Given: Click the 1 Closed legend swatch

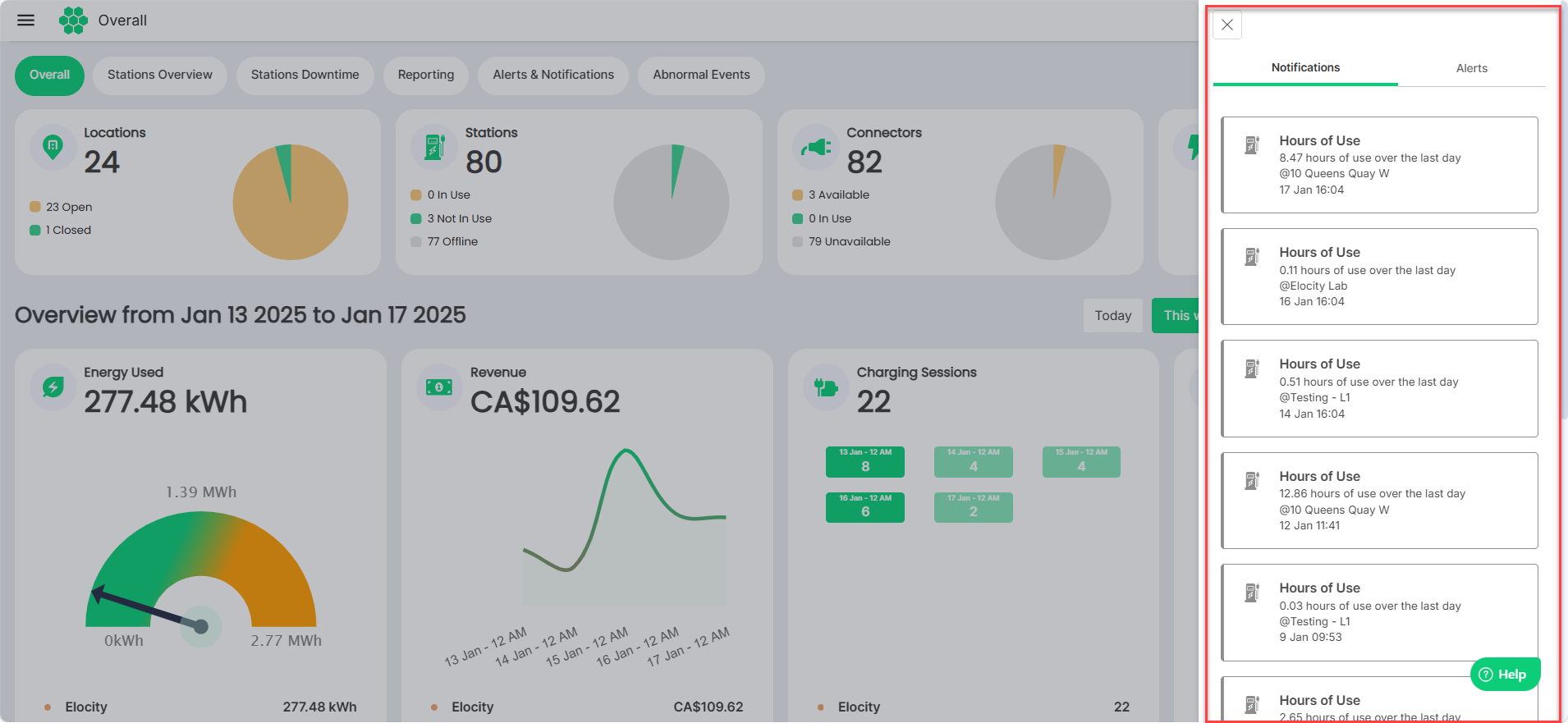Looking at the screenshot, I should tap(35, 230).
